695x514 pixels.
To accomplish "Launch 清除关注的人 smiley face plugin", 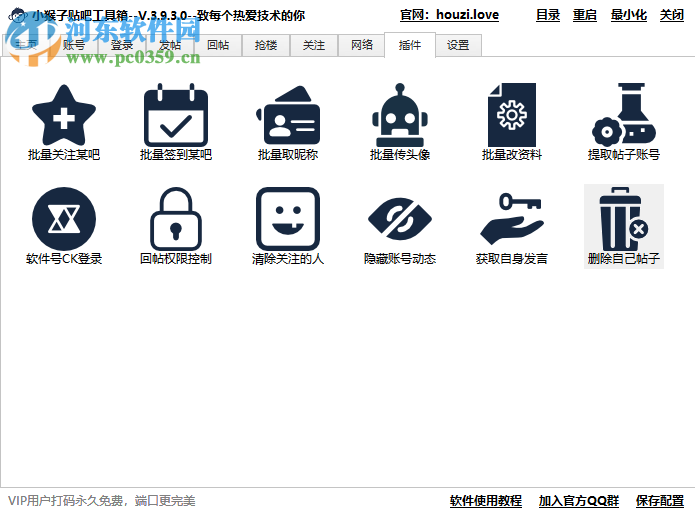I will point(288,226).
